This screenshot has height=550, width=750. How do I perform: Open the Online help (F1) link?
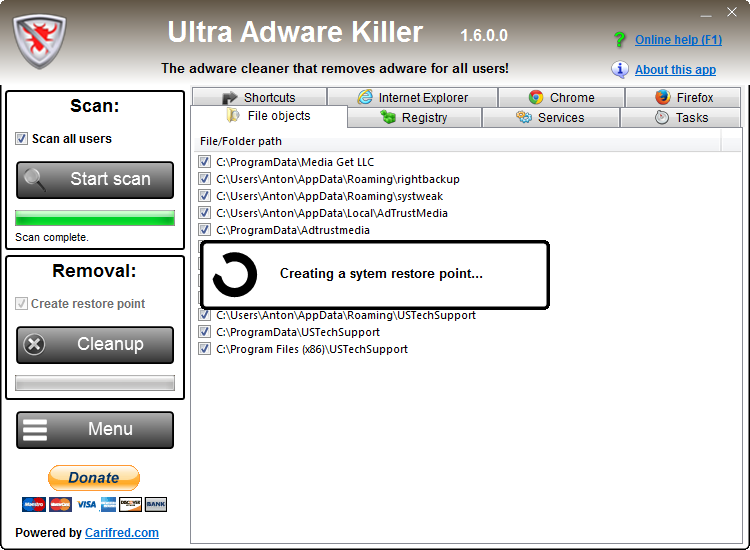click(678, 40)
